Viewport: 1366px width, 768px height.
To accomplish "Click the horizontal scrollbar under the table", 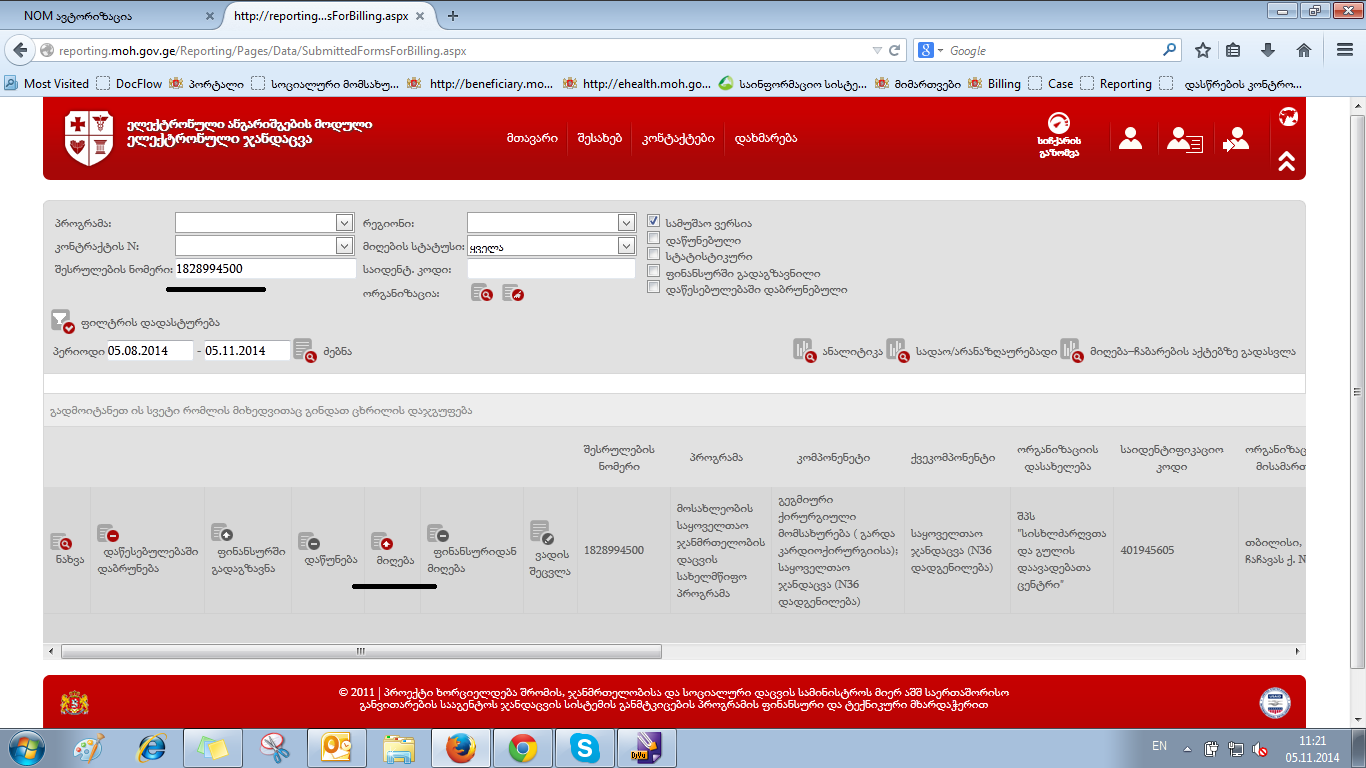I will click(360, 651).
